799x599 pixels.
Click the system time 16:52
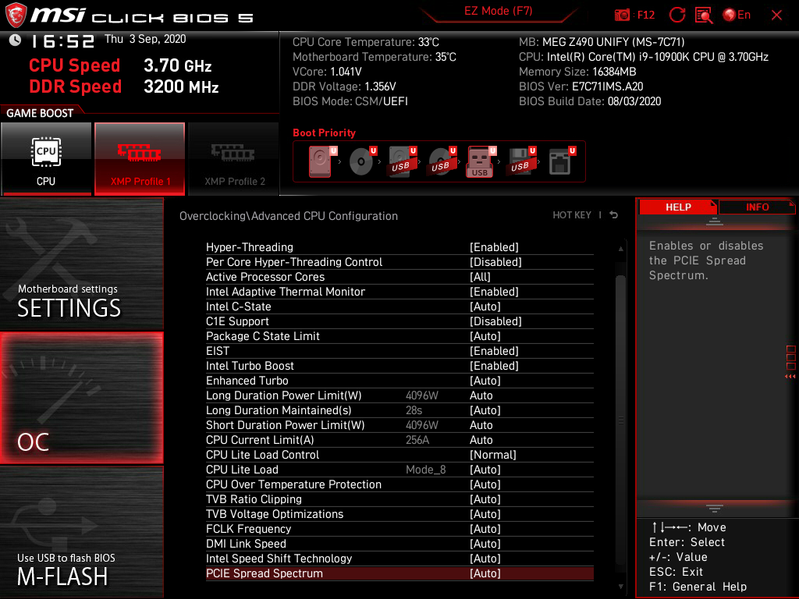[x=62, y=41]
